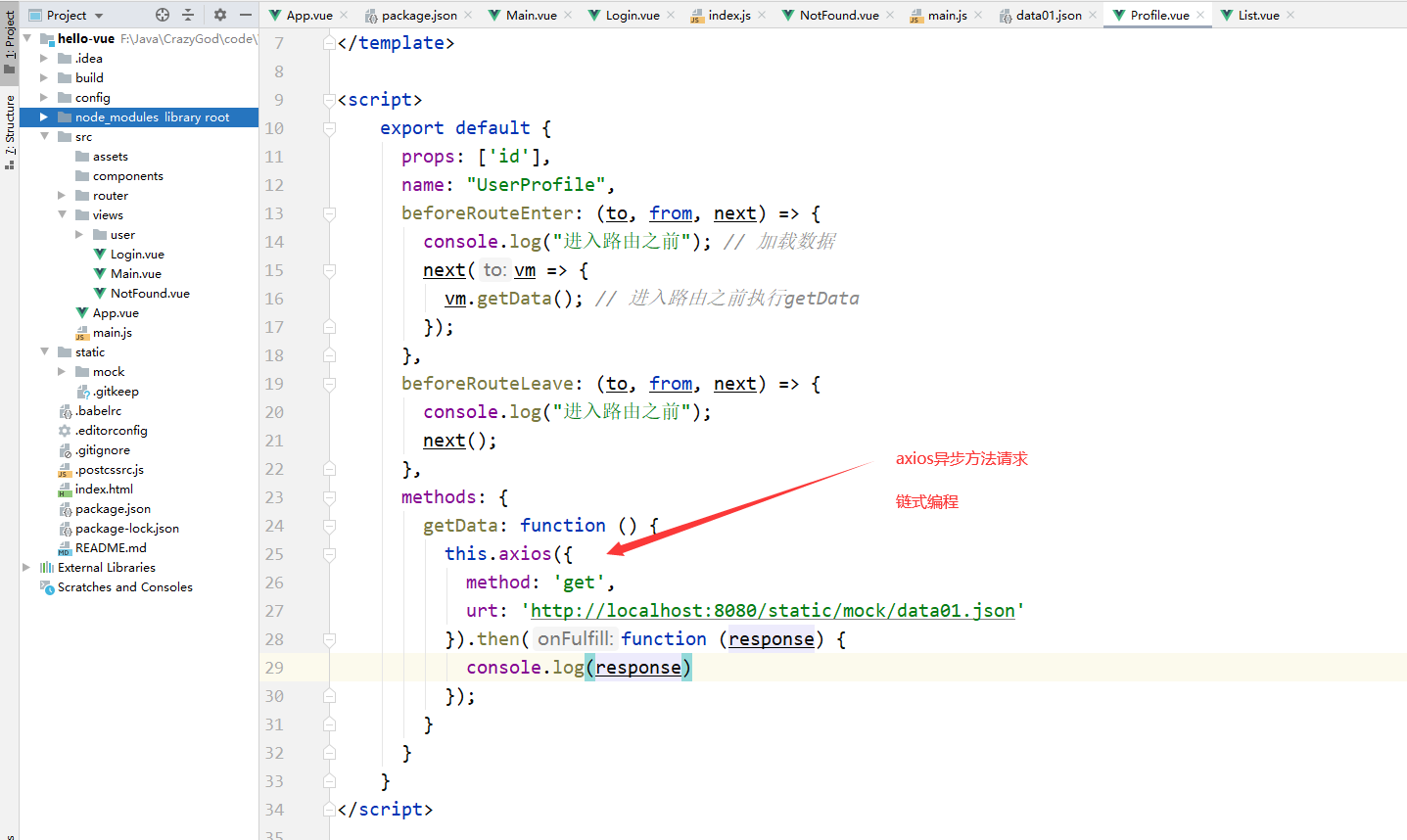
Task: Select App.vue in the project tree
Action: 108,313
